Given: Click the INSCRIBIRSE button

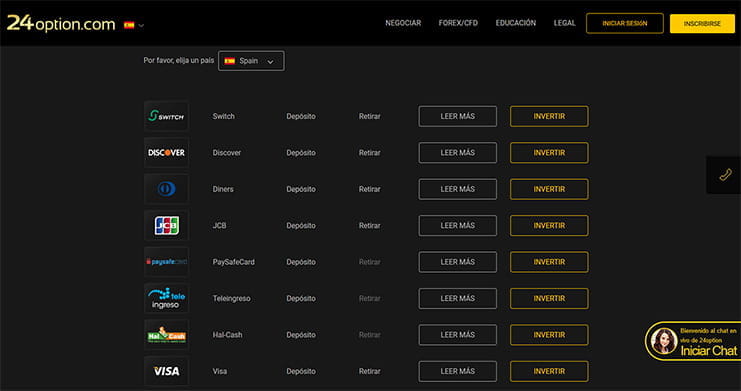Looking at the screenshot, I should click(702, 23).
